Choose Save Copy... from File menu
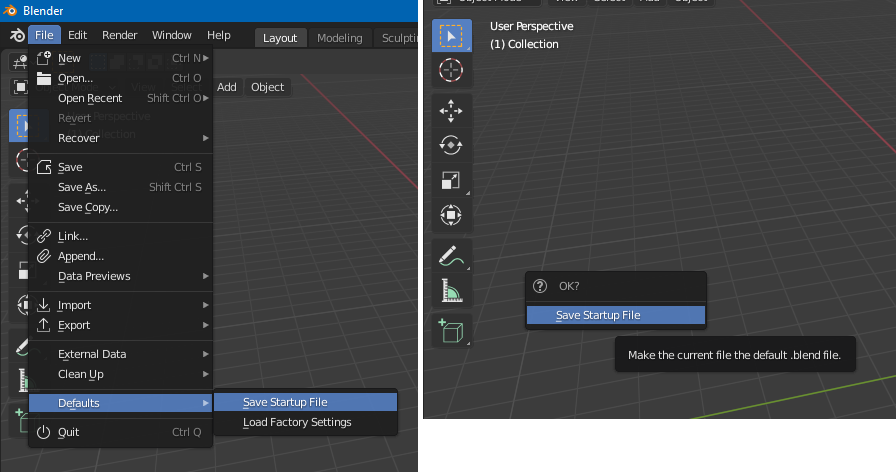Viewport: 896px width, 472px height. pyautogui.click(x=121, y=207)
